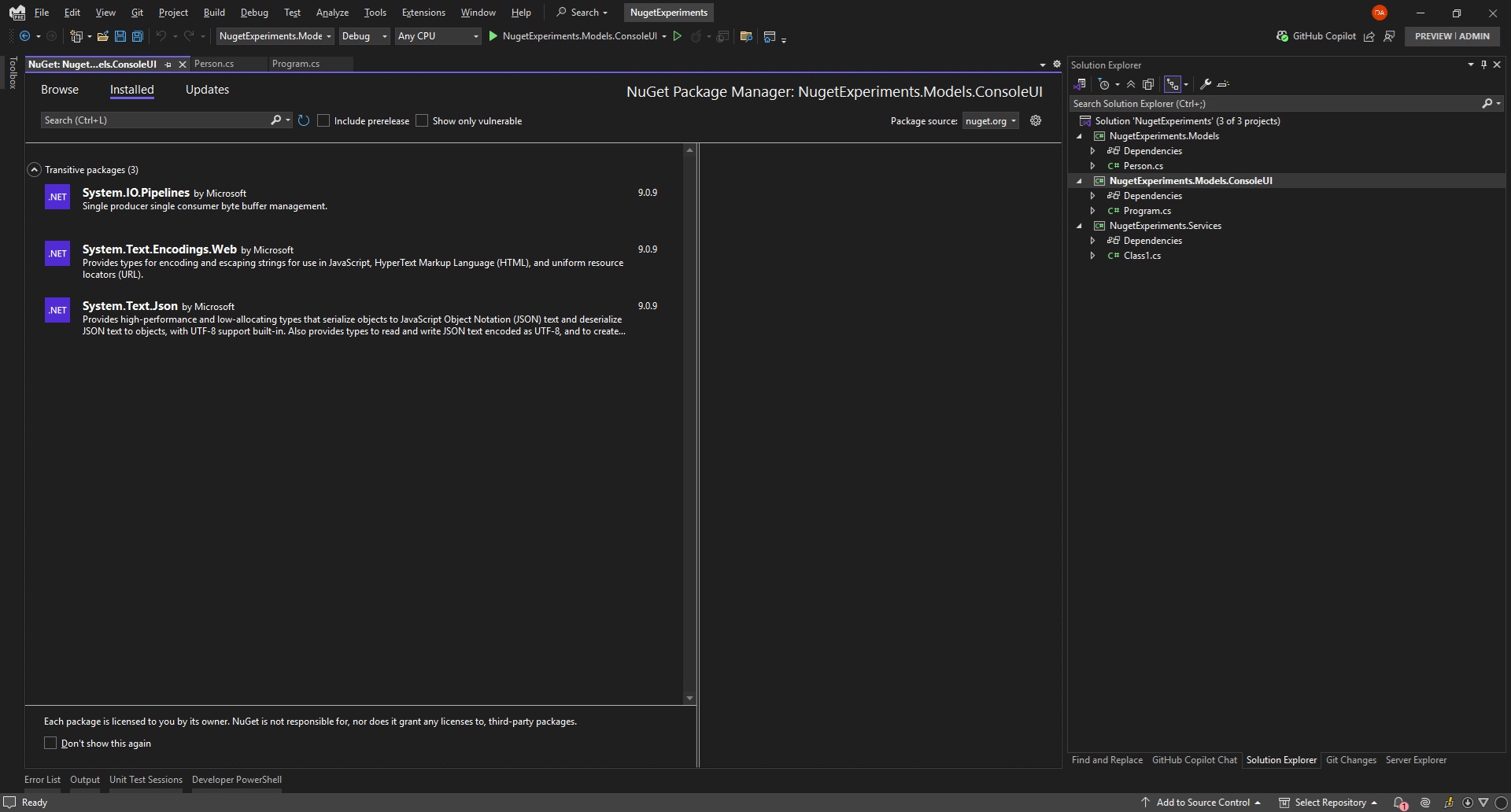1511x812 pixels.
Task: Click the GitHub Copilot button
Action: [x=1316, y=36]
